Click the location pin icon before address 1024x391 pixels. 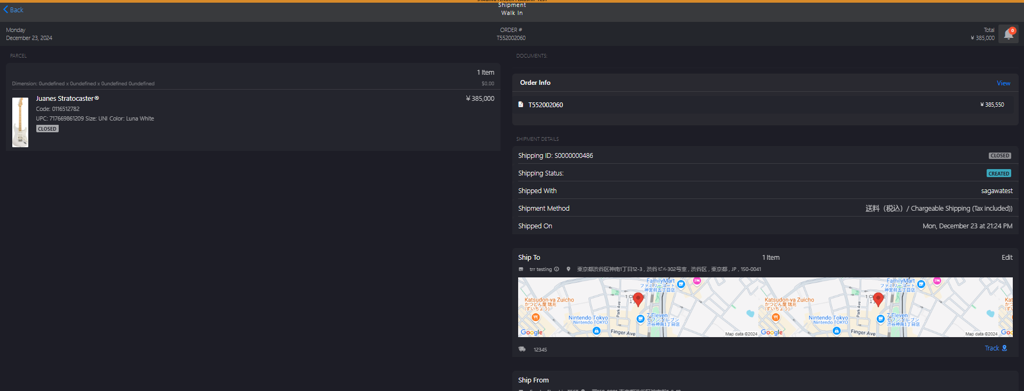[569, 269]
